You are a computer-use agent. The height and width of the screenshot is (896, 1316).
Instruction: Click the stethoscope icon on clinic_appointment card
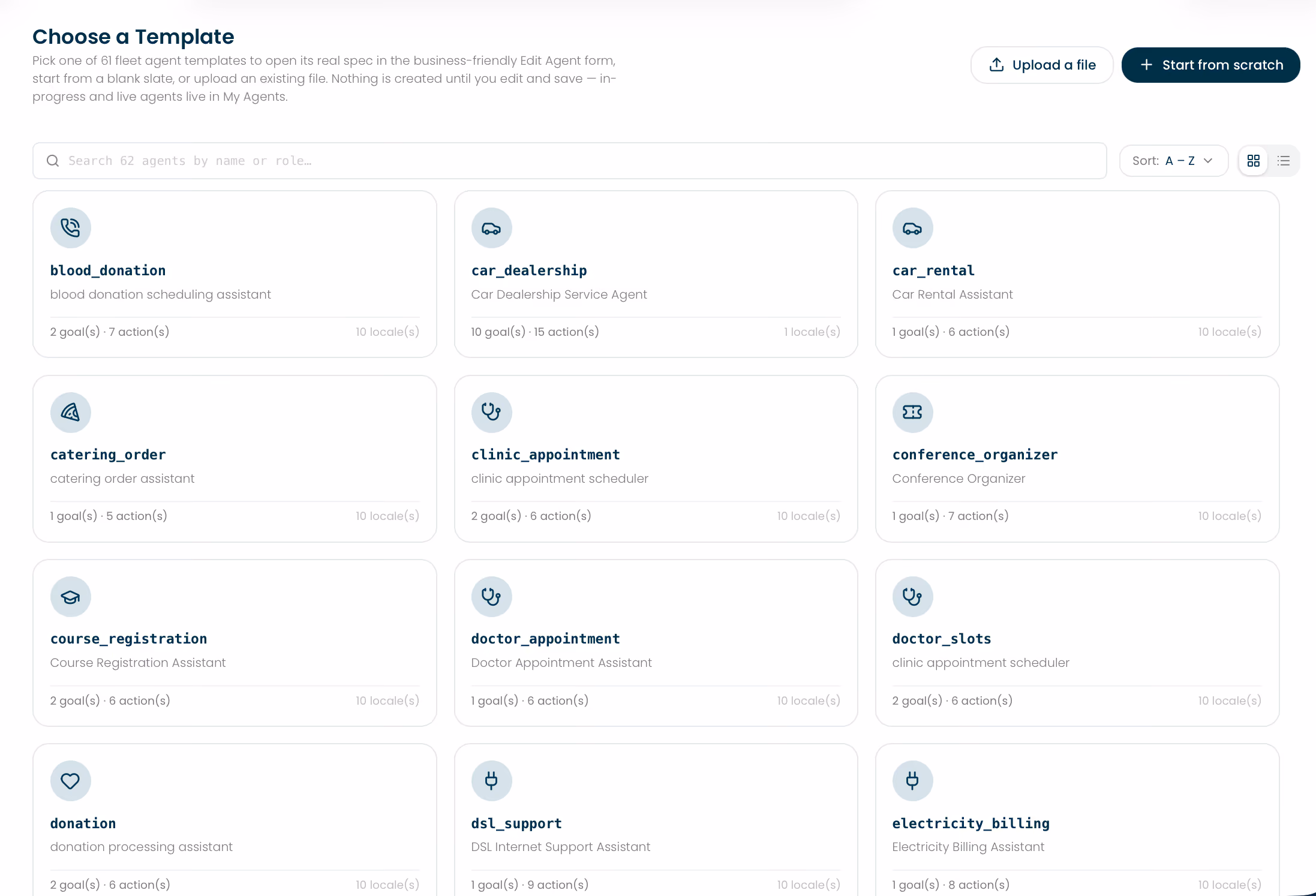click(x=491, y=412)
